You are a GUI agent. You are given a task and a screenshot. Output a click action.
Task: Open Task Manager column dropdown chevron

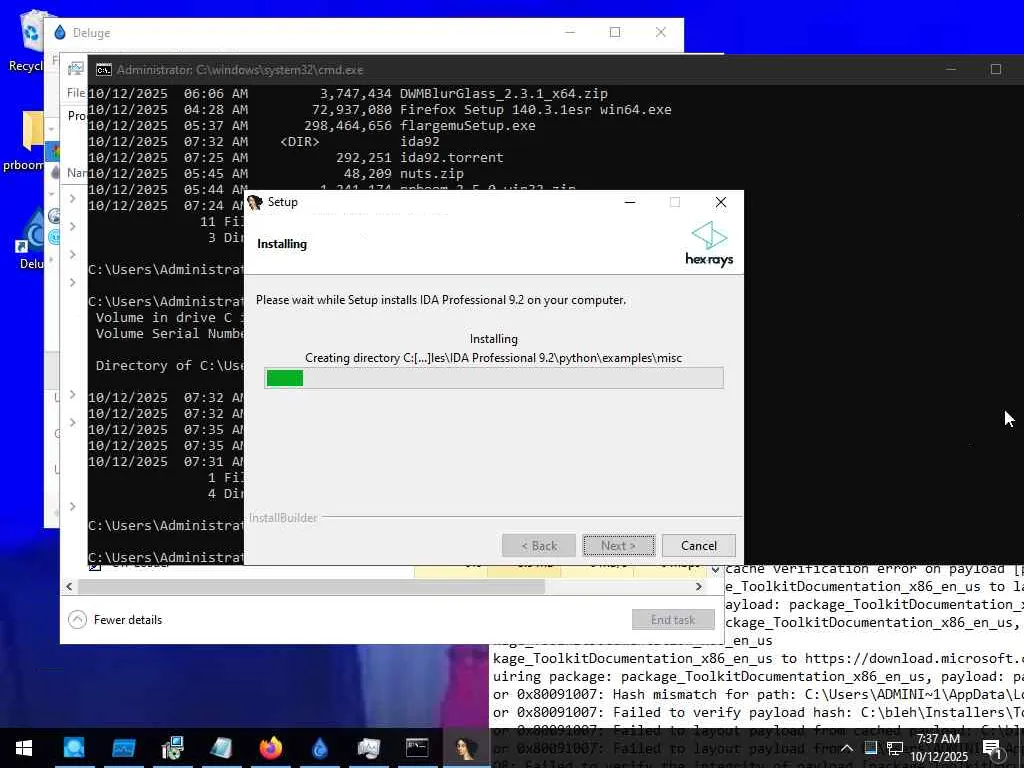click(715, 569)
